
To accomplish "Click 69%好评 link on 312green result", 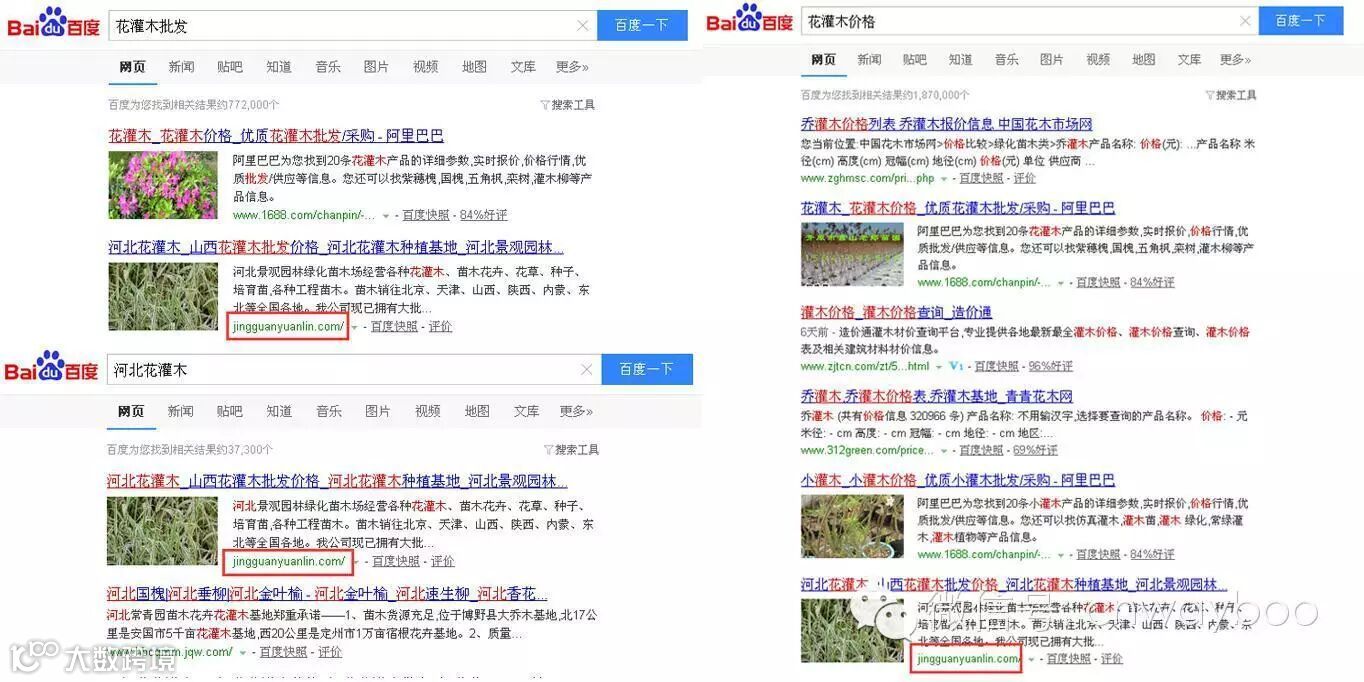I will coord(1035,451).
